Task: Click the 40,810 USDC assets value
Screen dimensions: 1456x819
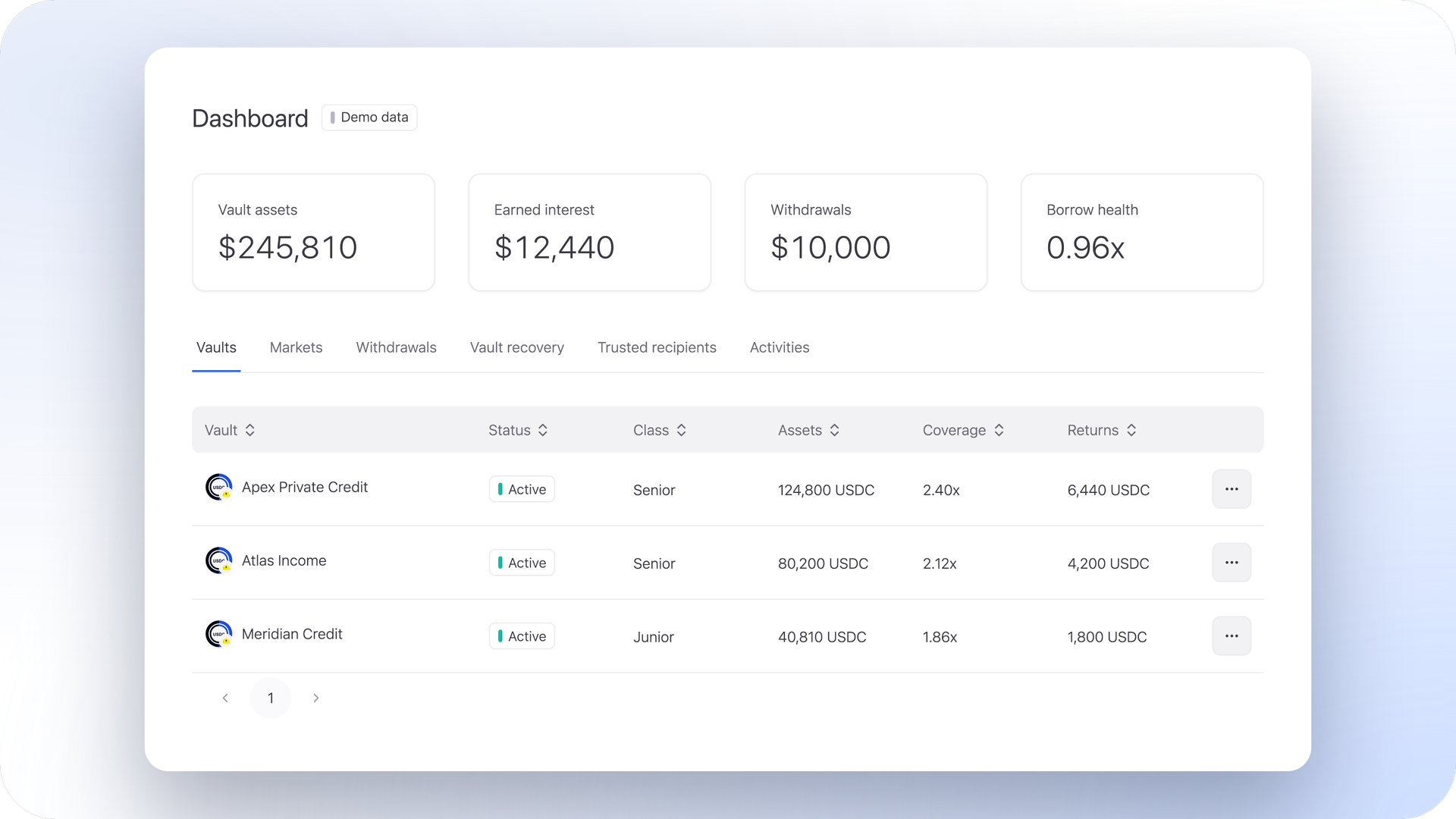Action: (822, 637)
